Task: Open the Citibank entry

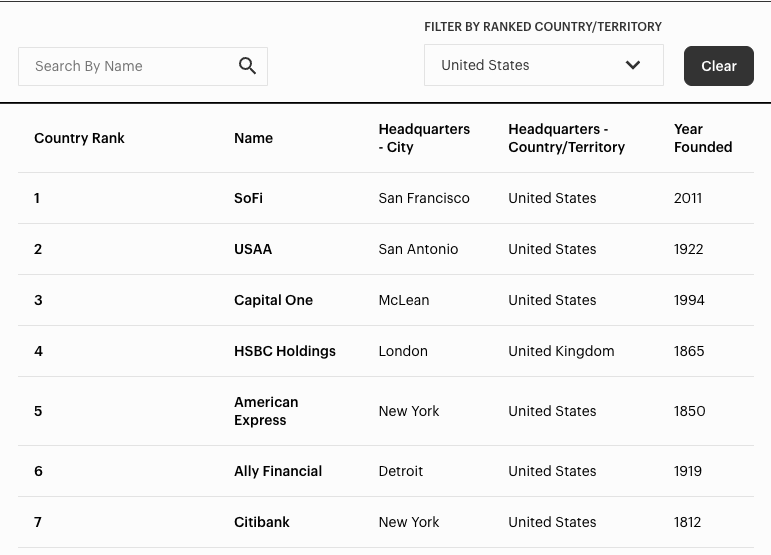Action: 262,522
